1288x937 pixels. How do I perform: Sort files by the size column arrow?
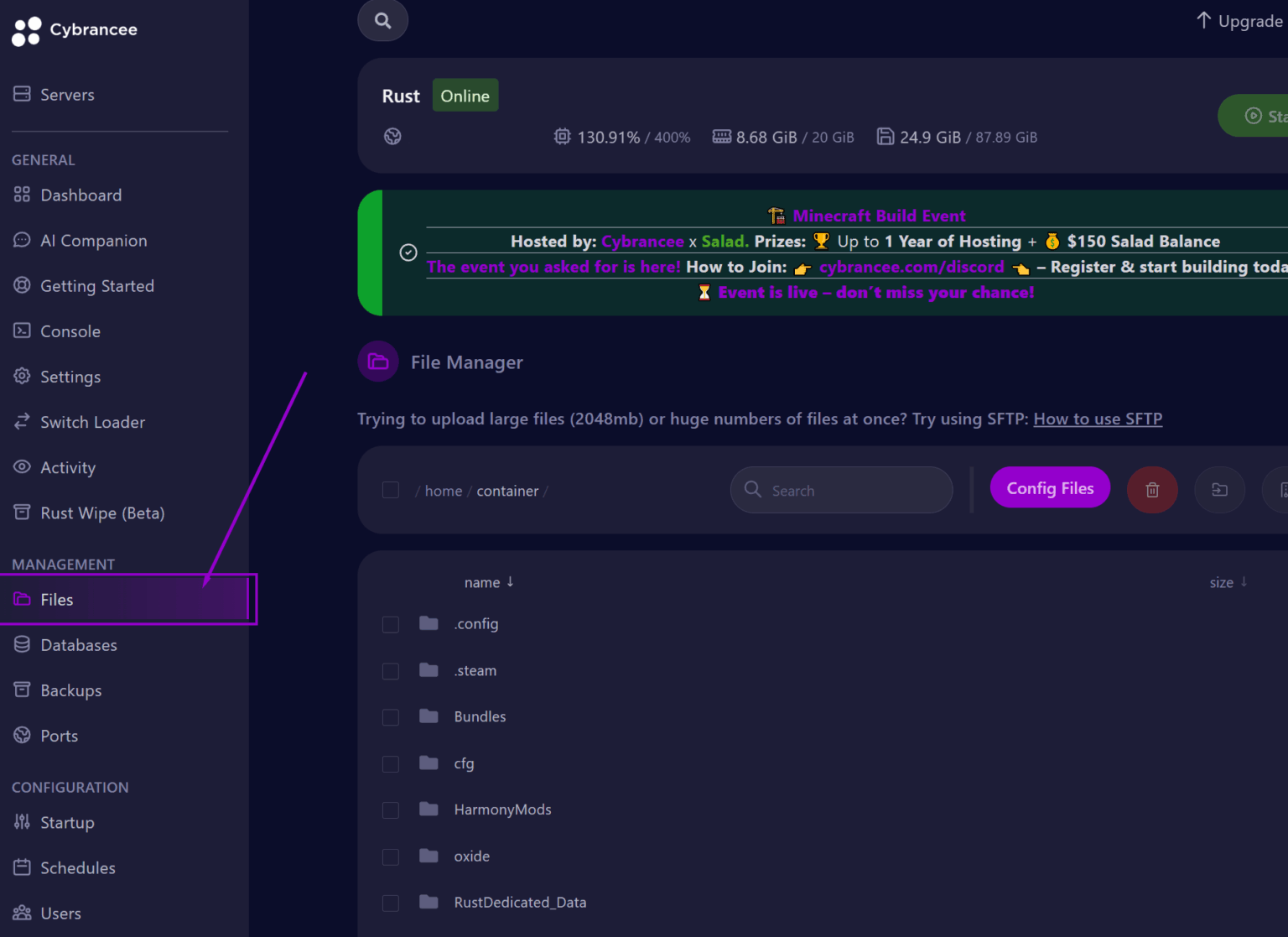click(1244, 582)
